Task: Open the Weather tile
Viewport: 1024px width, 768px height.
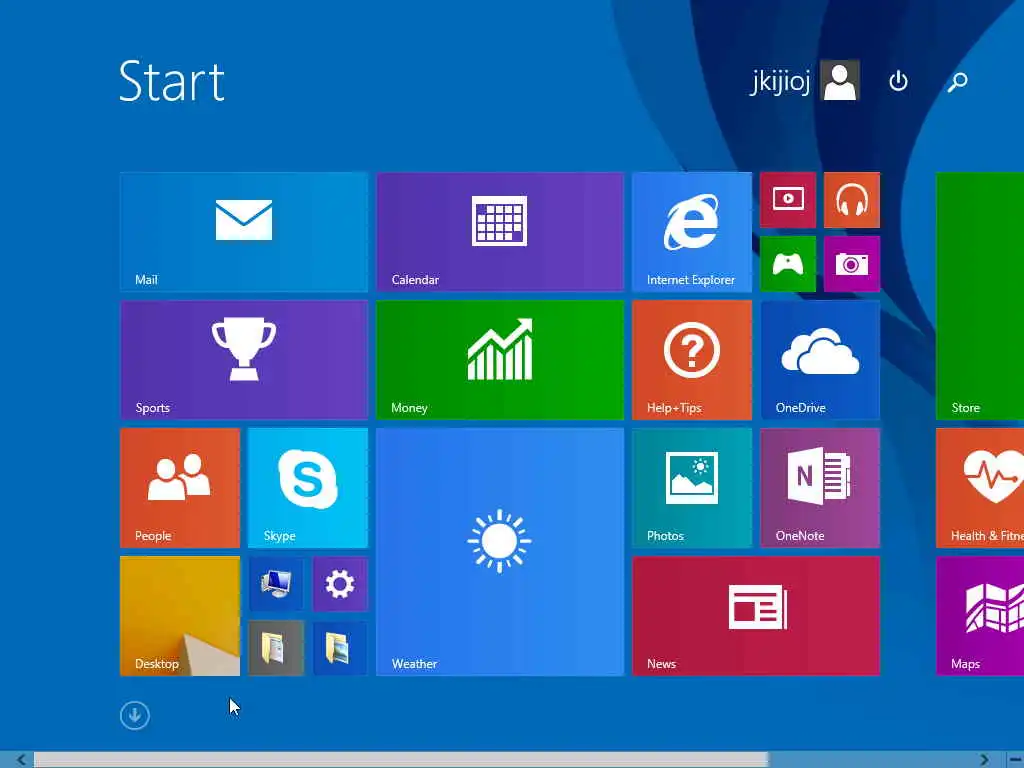Action: (x=500, y=551)
